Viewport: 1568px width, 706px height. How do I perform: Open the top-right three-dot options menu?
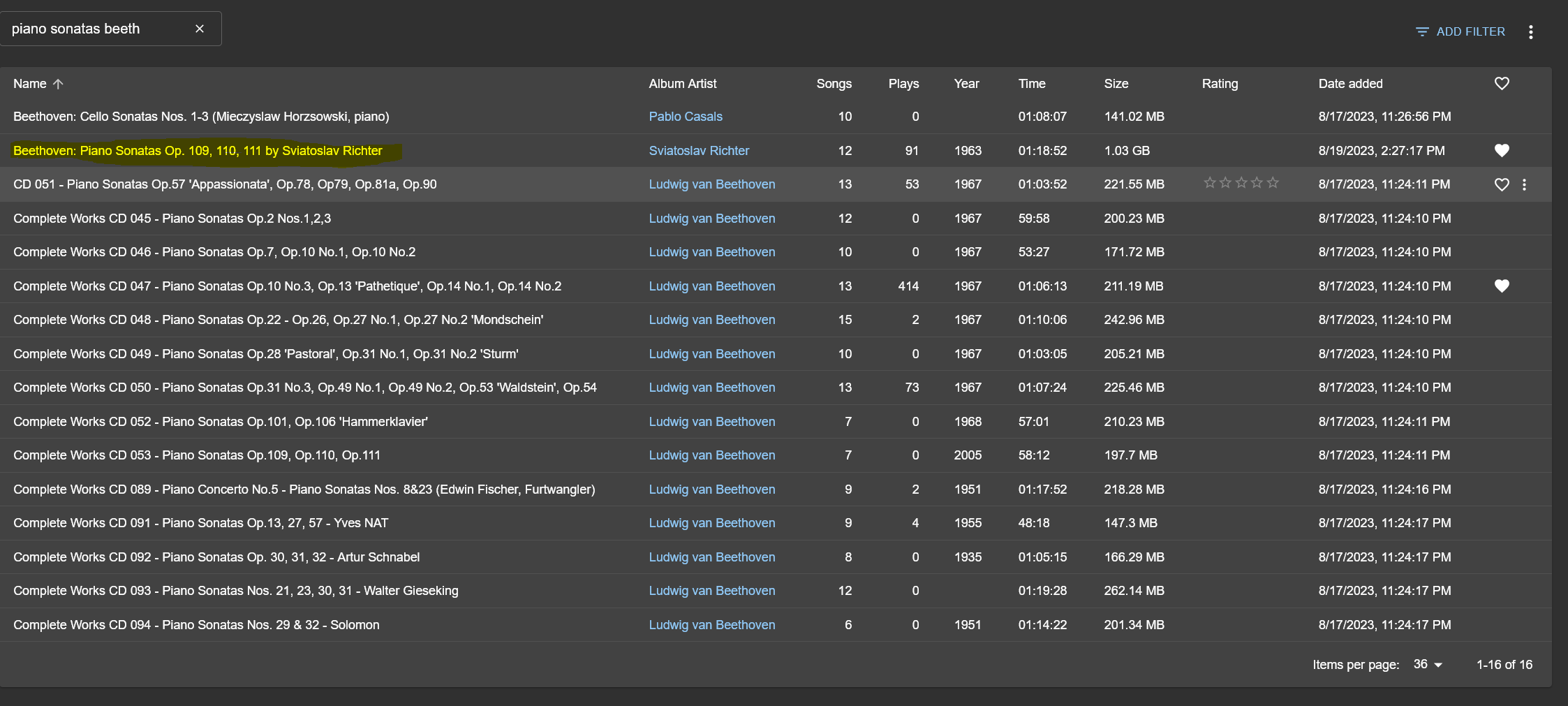(1530, 31)
